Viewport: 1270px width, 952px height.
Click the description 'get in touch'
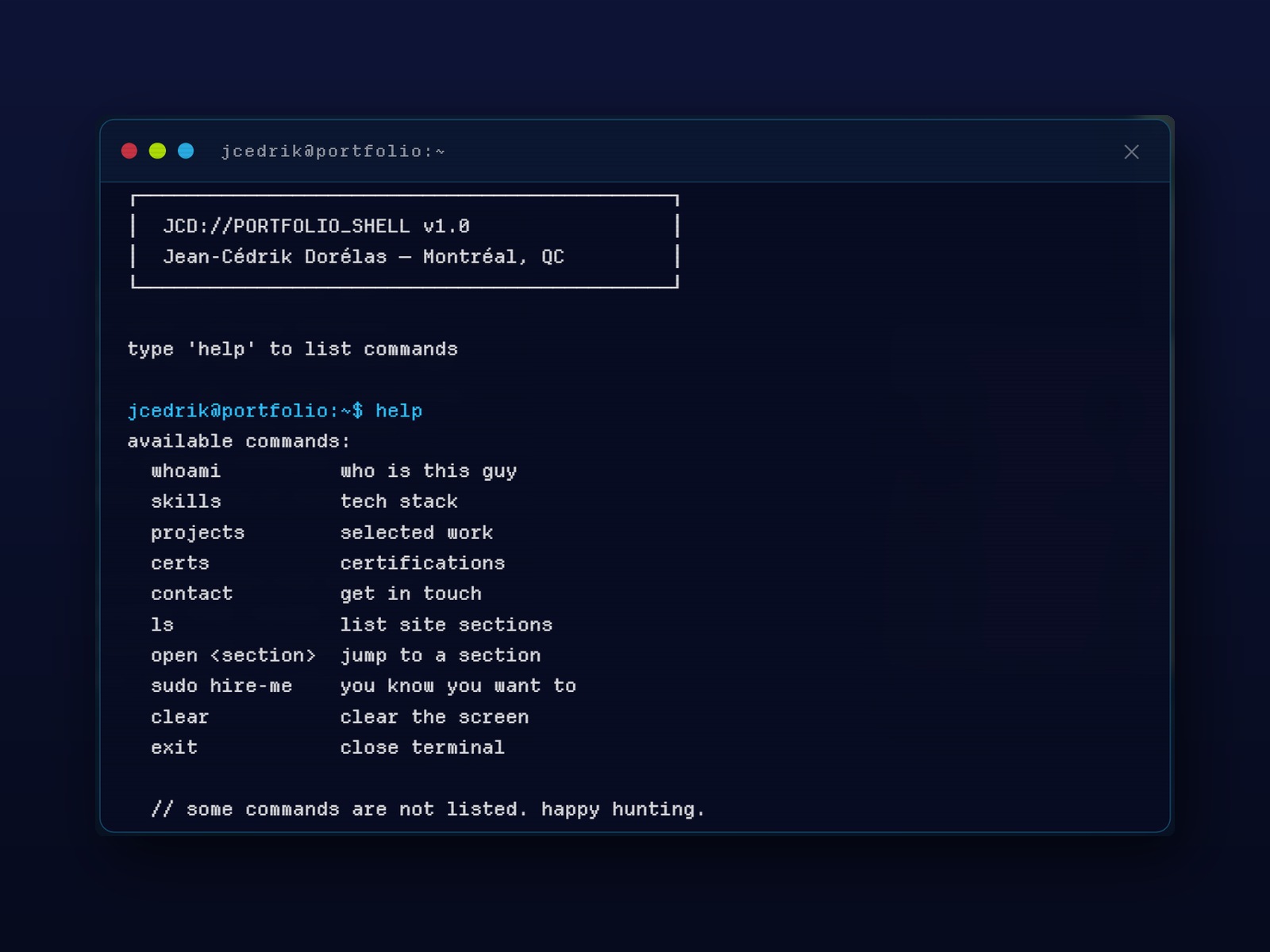(411, 594)
